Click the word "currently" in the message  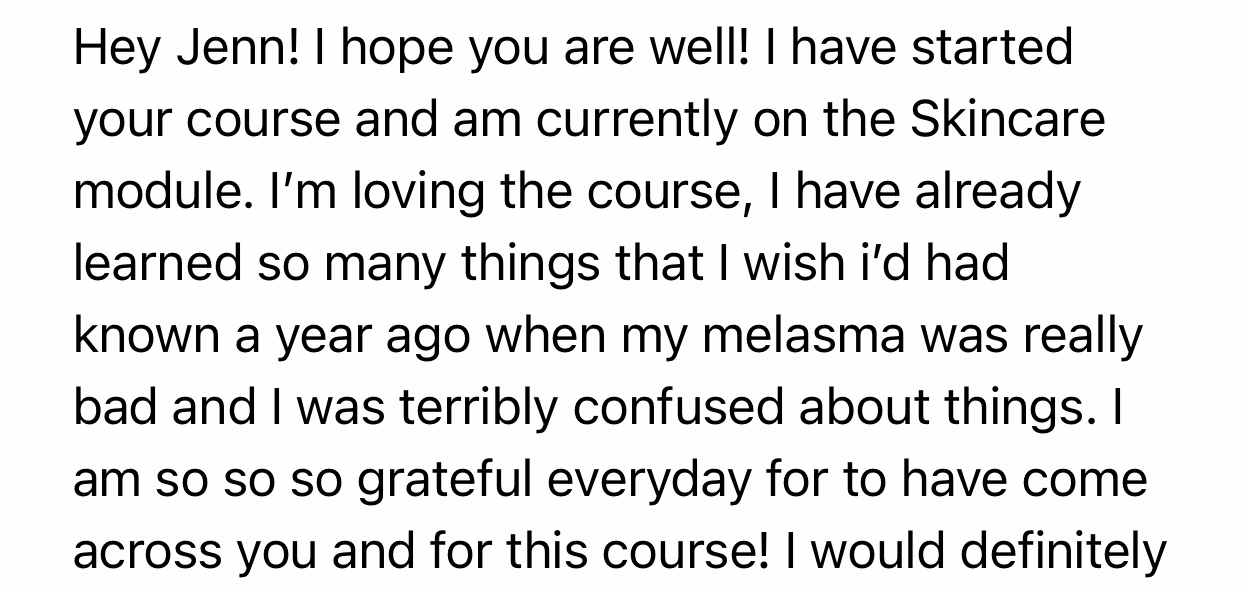[x=640, y=119]
